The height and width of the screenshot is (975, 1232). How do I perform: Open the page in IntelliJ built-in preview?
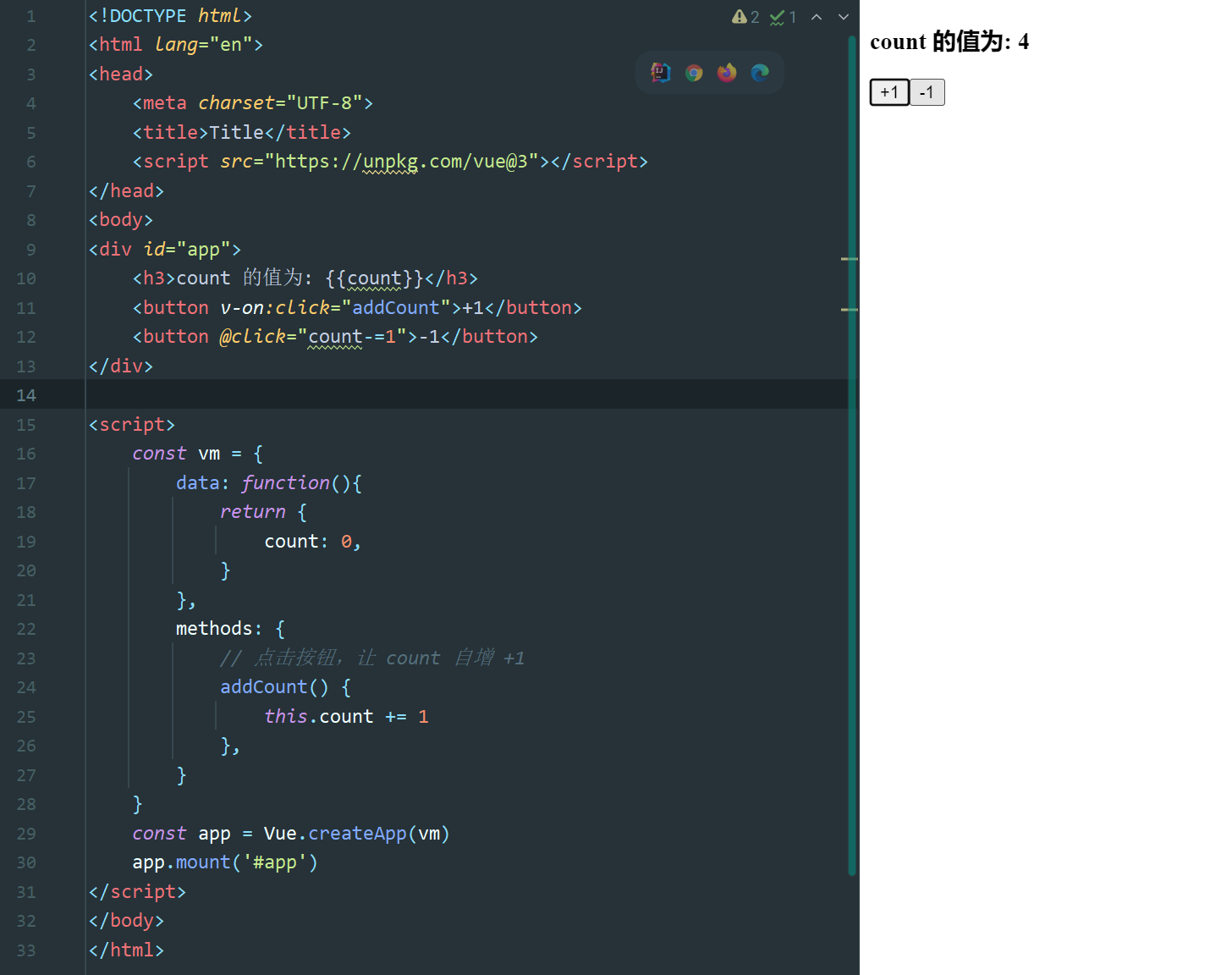[x=661, y=73]
